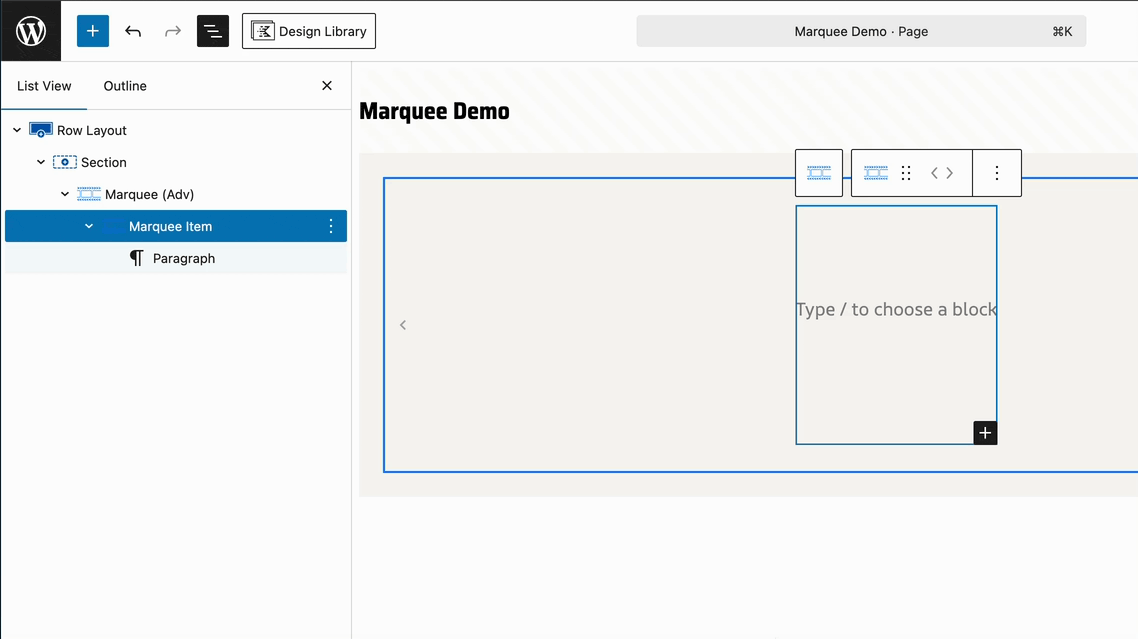Click the plus button inside the empty block

pos(985,432)
